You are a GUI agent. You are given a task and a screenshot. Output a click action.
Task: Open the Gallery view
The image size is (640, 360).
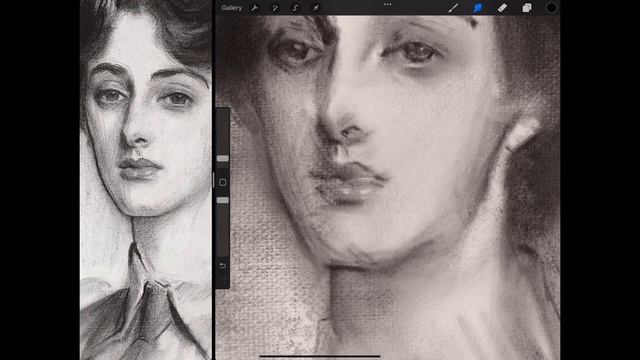231,8
